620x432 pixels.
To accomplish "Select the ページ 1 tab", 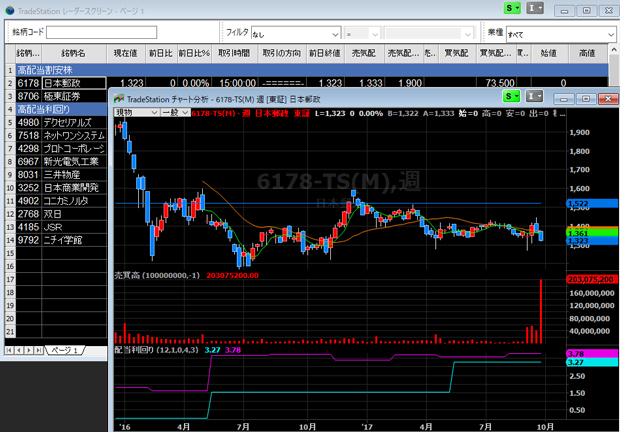I will (x=65, y=350).
